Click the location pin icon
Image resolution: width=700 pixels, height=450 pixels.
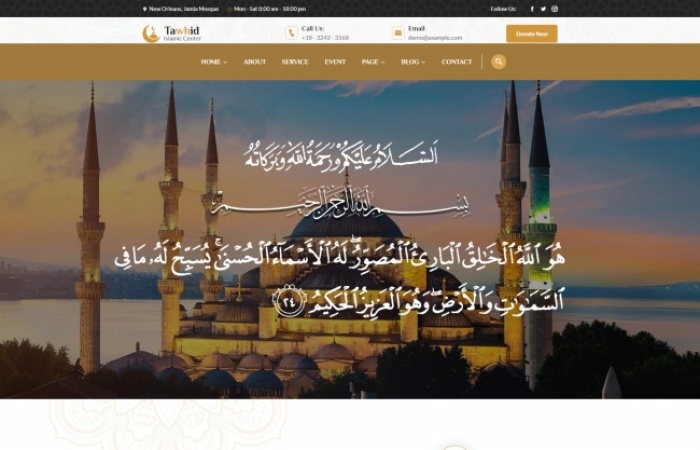tap(145, 9)
